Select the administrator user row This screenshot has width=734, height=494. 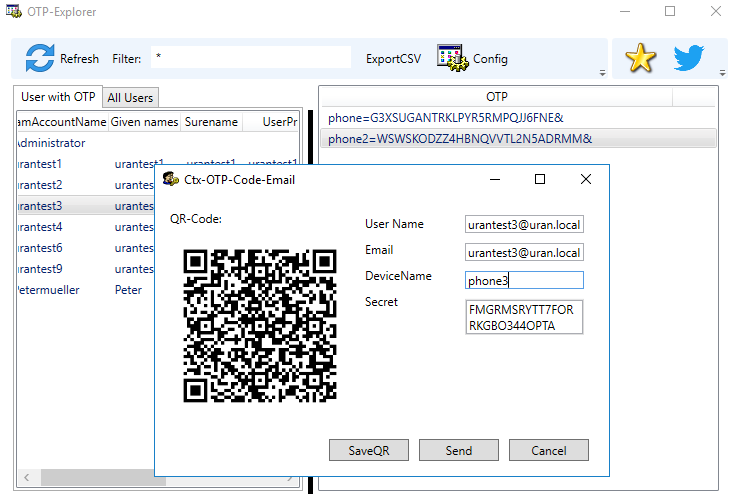click(x=157, y=143)
